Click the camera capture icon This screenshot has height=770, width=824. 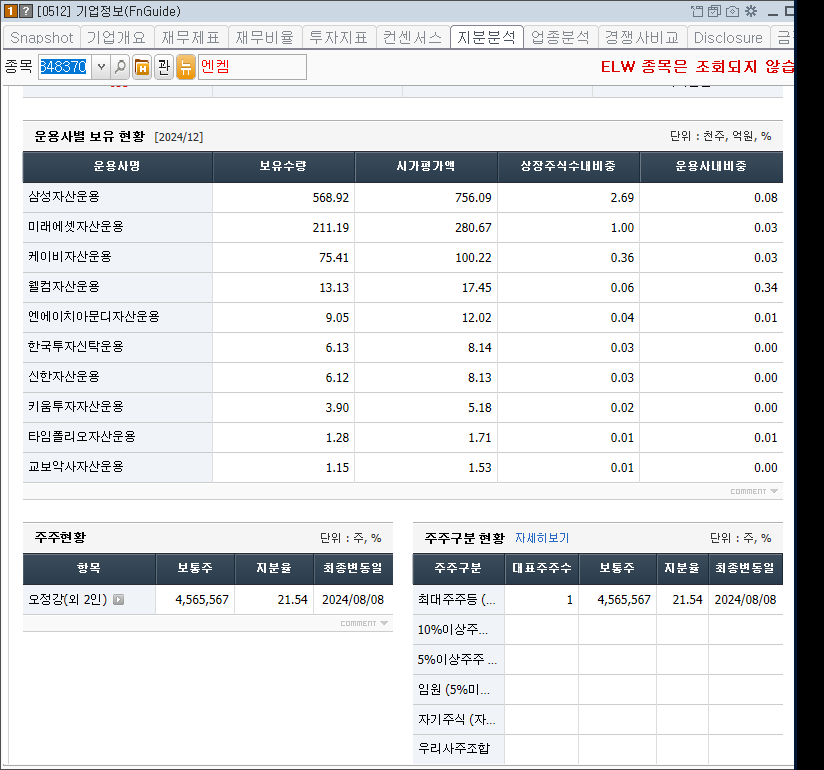tap(732, 11)
